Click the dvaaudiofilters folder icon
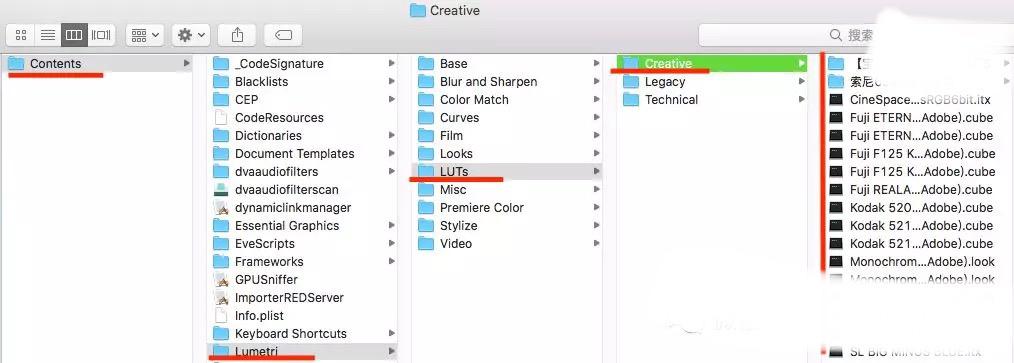Image resolution: width=1014 pixels, height=363 pixels. click(221, 171)
